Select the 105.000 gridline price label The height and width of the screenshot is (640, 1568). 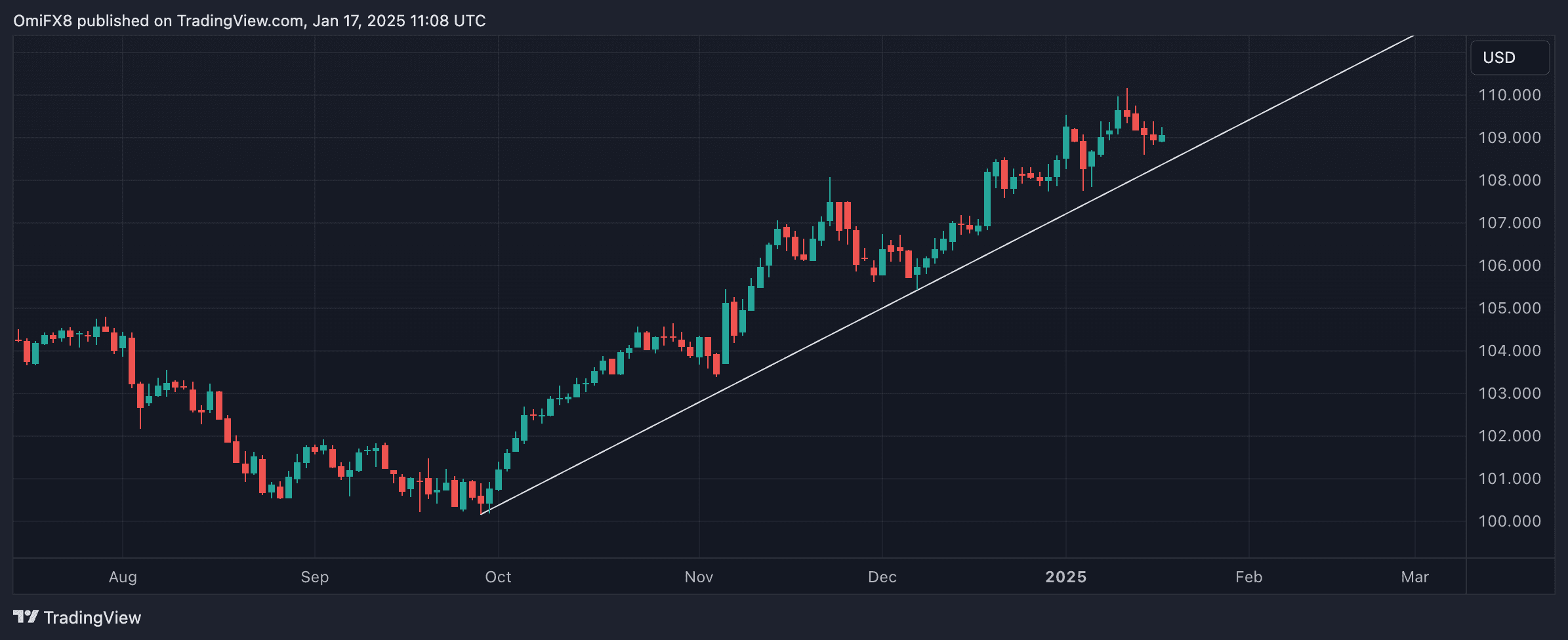click(x=1510, y=308)
